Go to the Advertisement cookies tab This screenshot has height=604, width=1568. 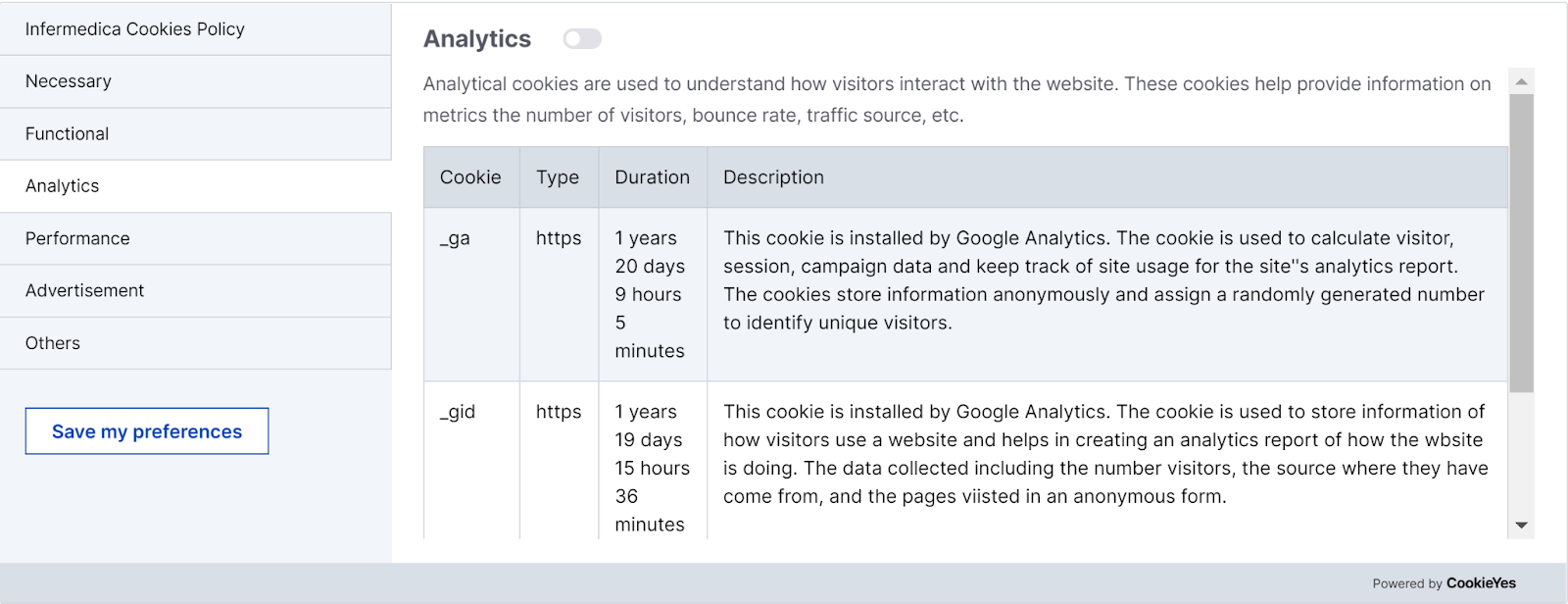click(x=85, y=290)
